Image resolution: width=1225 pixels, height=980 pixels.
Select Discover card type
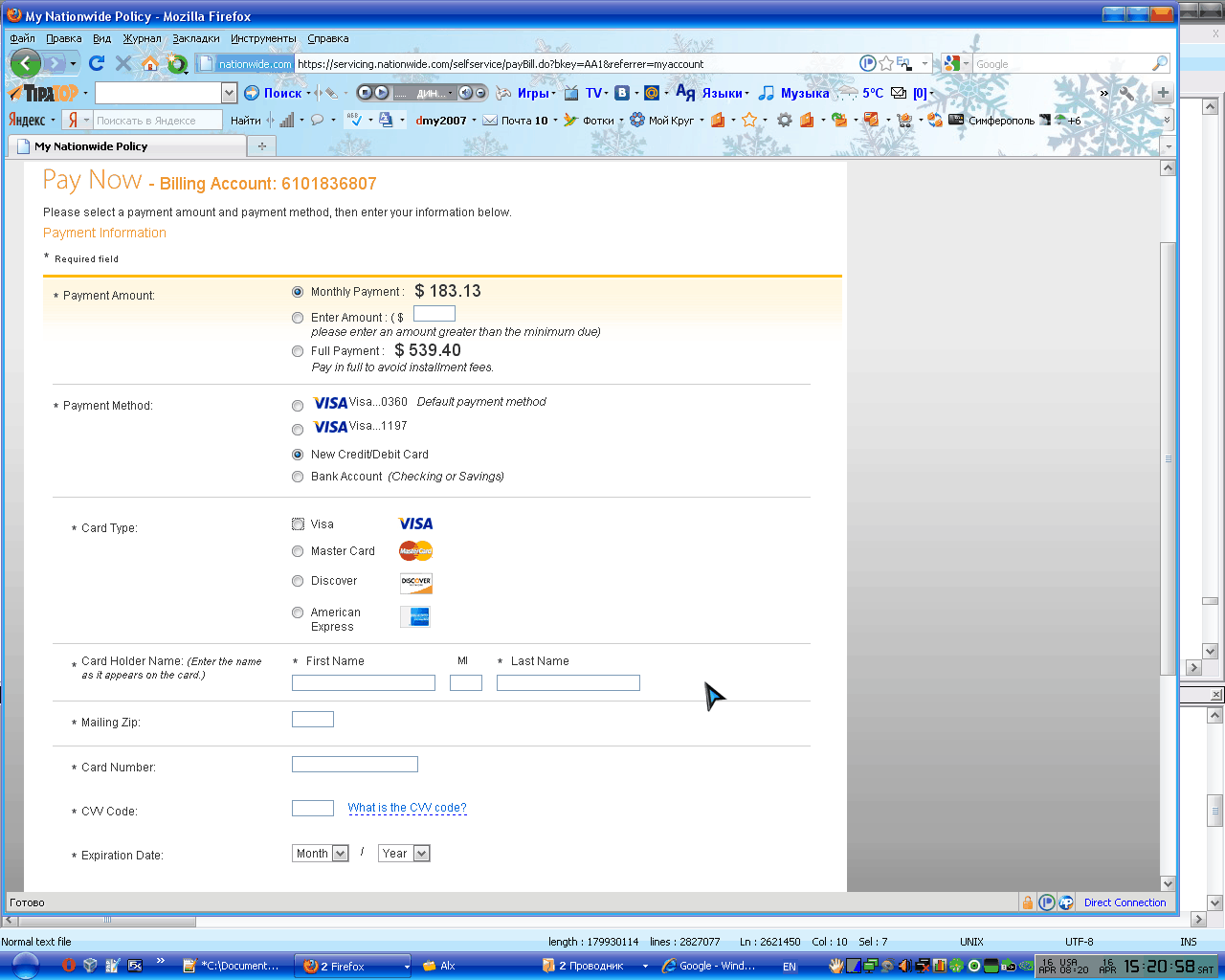tap(298, 581)
